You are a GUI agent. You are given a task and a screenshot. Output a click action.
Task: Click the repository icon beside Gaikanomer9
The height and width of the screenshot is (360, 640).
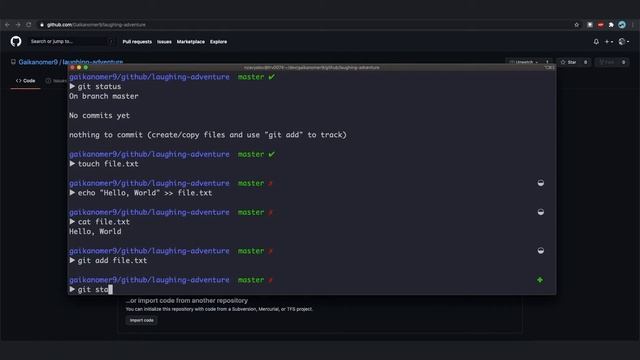tap(13, 62)
